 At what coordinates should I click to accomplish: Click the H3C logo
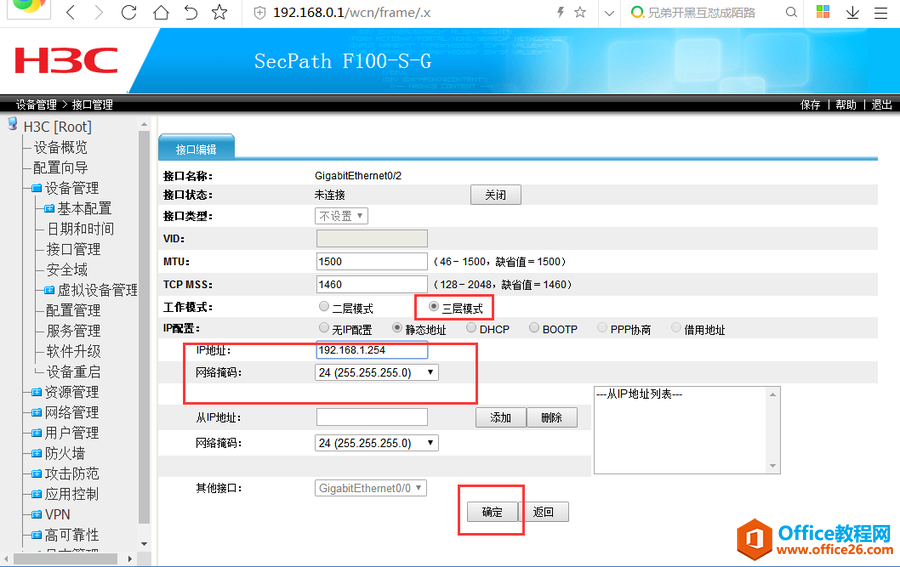click(67, 60)
